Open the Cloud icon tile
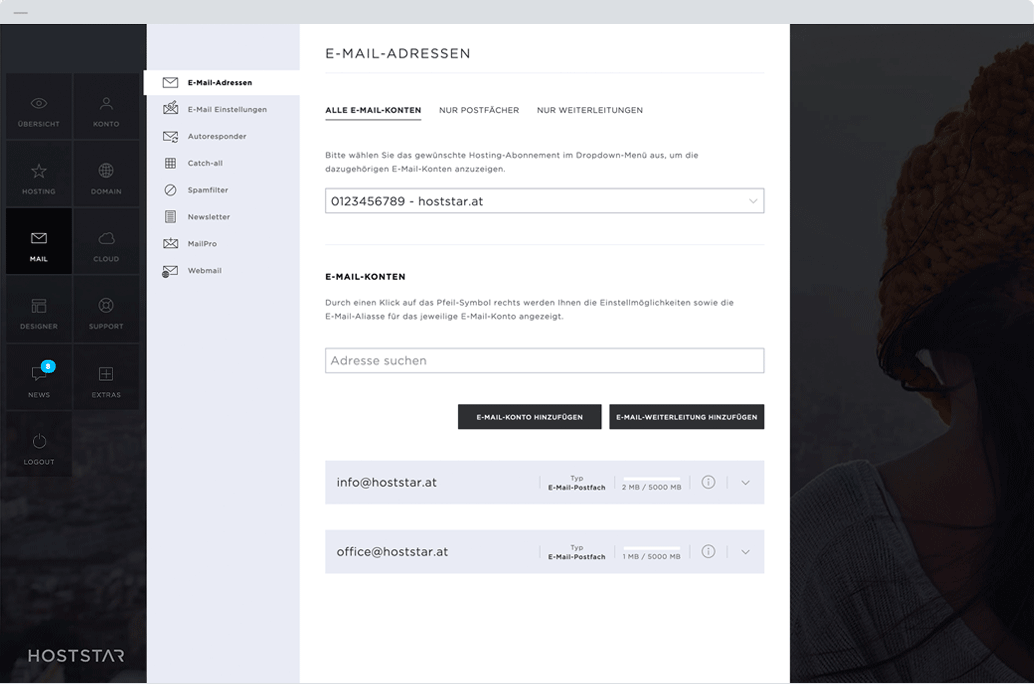1034x684 pixels. coord(106,242)
